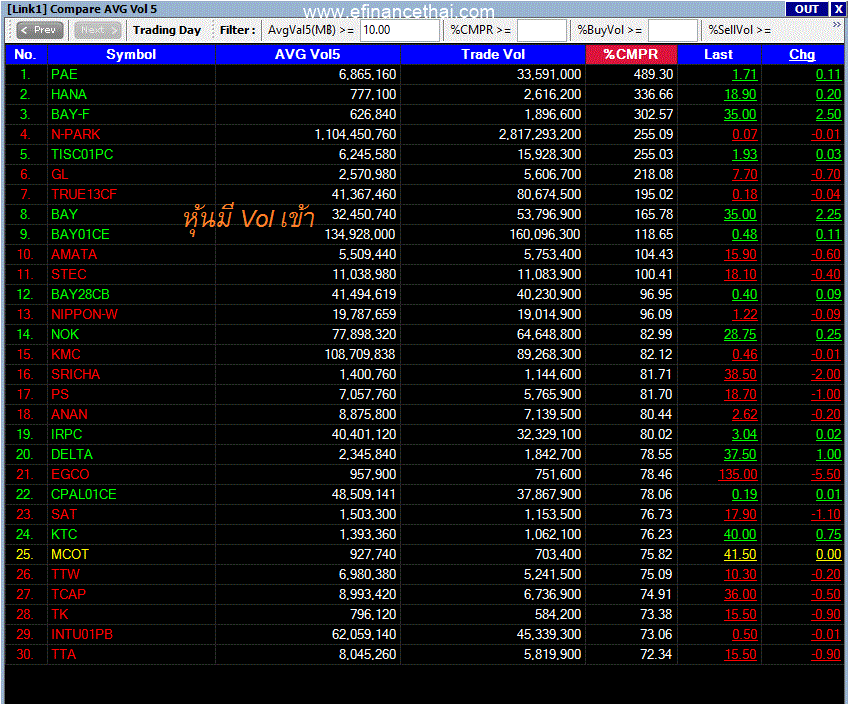Viewport: 849px width, 704px height.
Task: Click the red %CMPR column header
Action: click(x=631, y=54)
